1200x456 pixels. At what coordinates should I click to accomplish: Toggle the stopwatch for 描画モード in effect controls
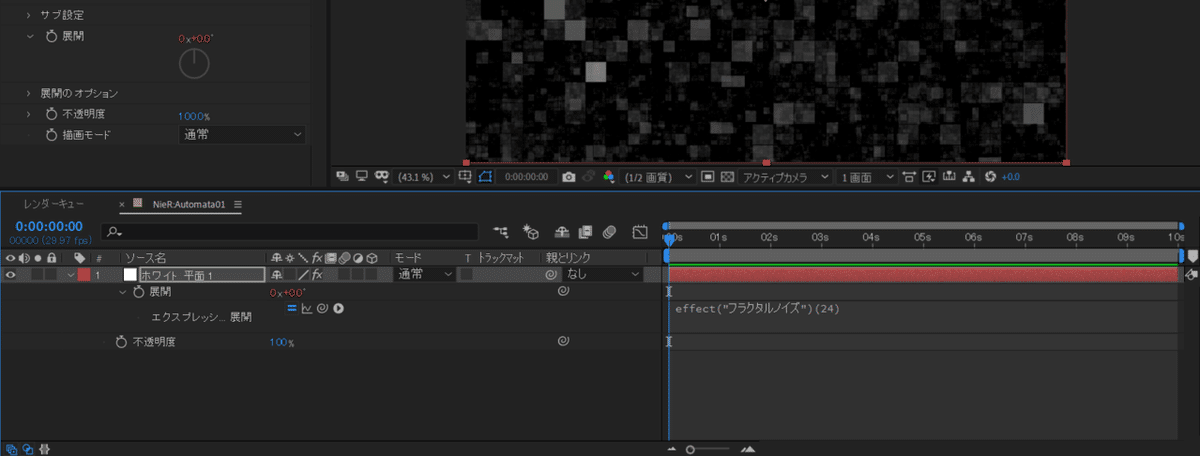(x=51, y=134)
